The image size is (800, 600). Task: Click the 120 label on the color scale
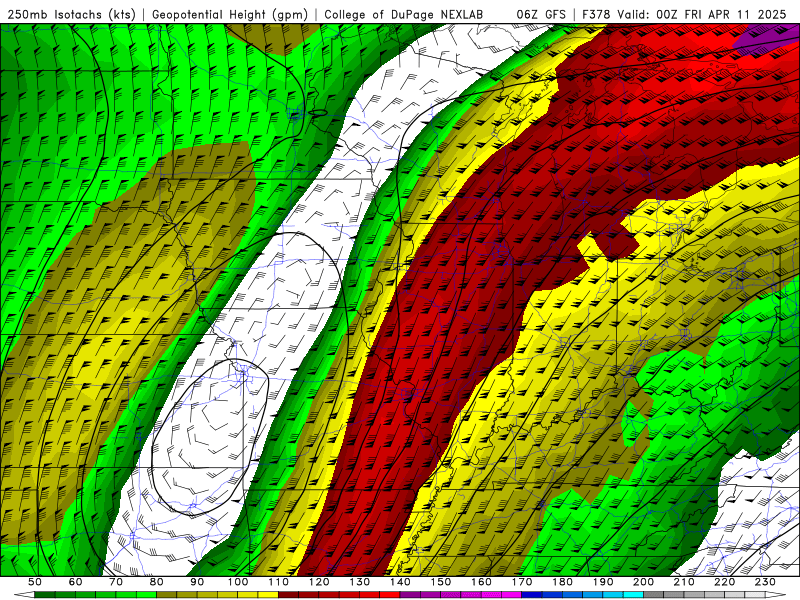point(319,582)
